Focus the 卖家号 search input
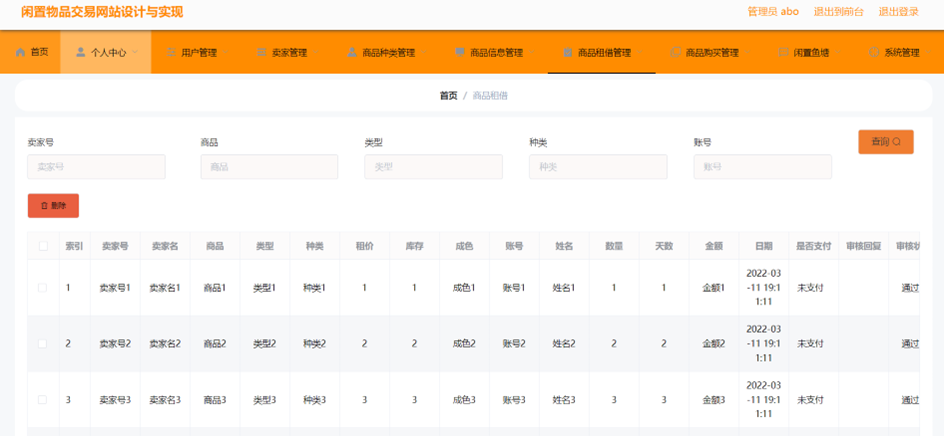The image size is (944, 436). [96, 167]
